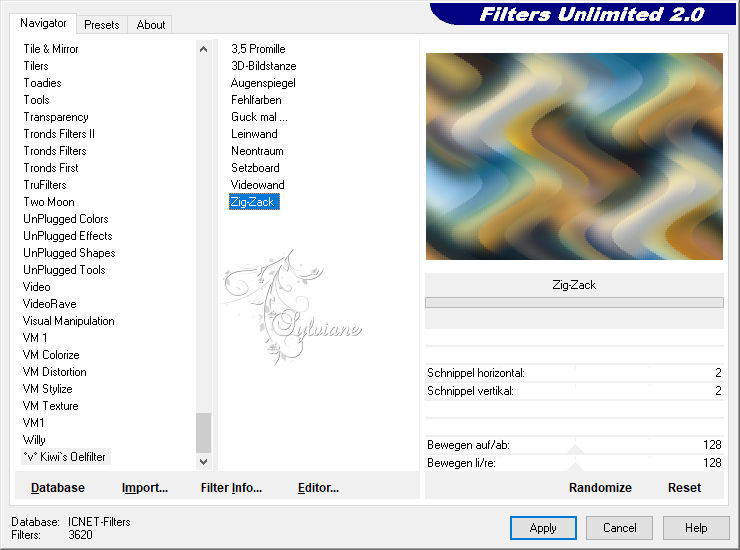
Task: Choose the Leinwand filter
Action: tap(254, 134)
